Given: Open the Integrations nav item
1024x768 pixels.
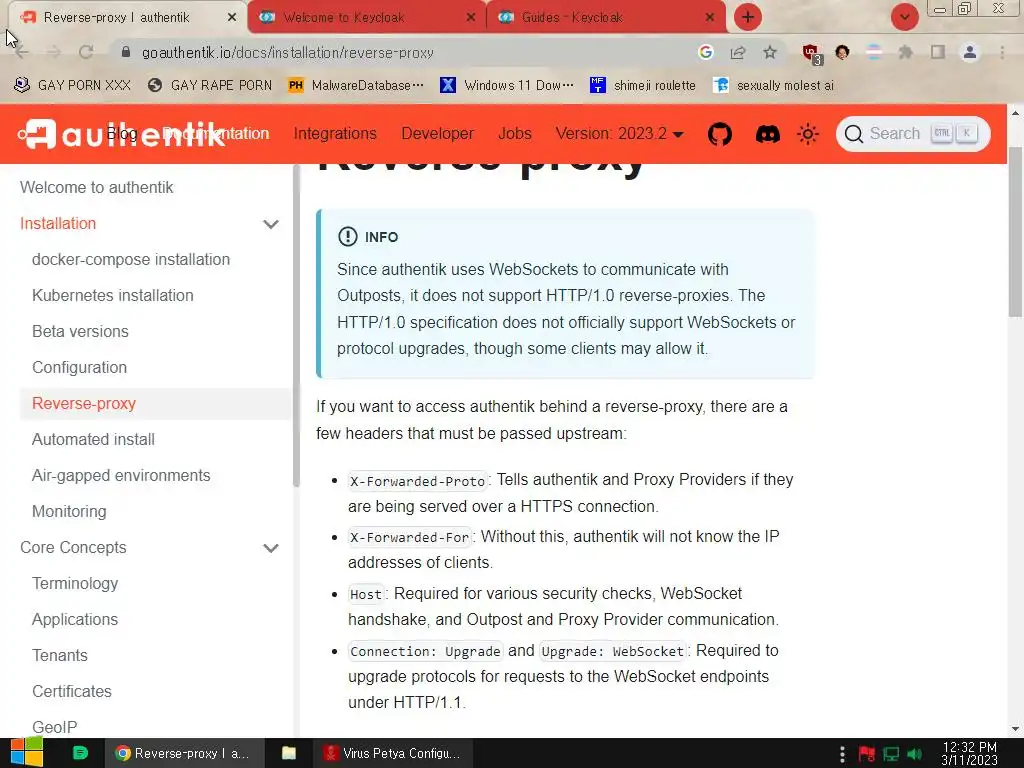Looking at the screenshot, I should click(x=335, y=134).
